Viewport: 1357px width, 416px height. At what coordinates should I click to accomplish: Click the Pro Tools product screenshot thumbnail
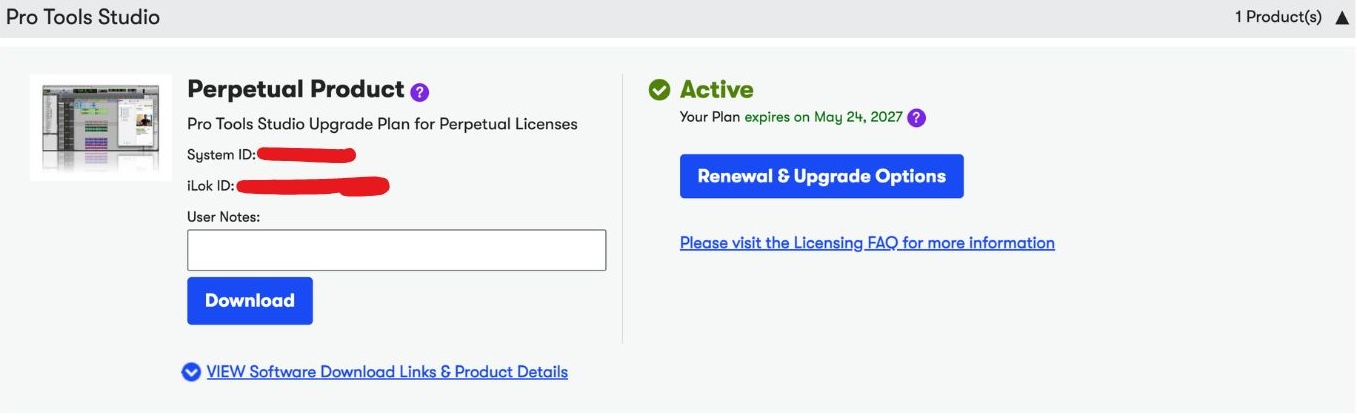click(x=101, y=127)
